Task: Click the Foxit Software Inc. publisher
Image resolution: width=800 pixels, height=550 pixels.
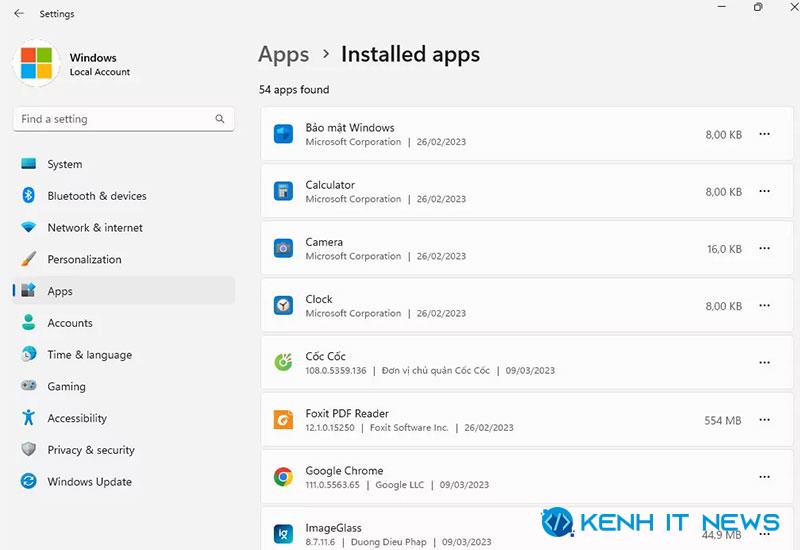Action: tap(409, 428)
